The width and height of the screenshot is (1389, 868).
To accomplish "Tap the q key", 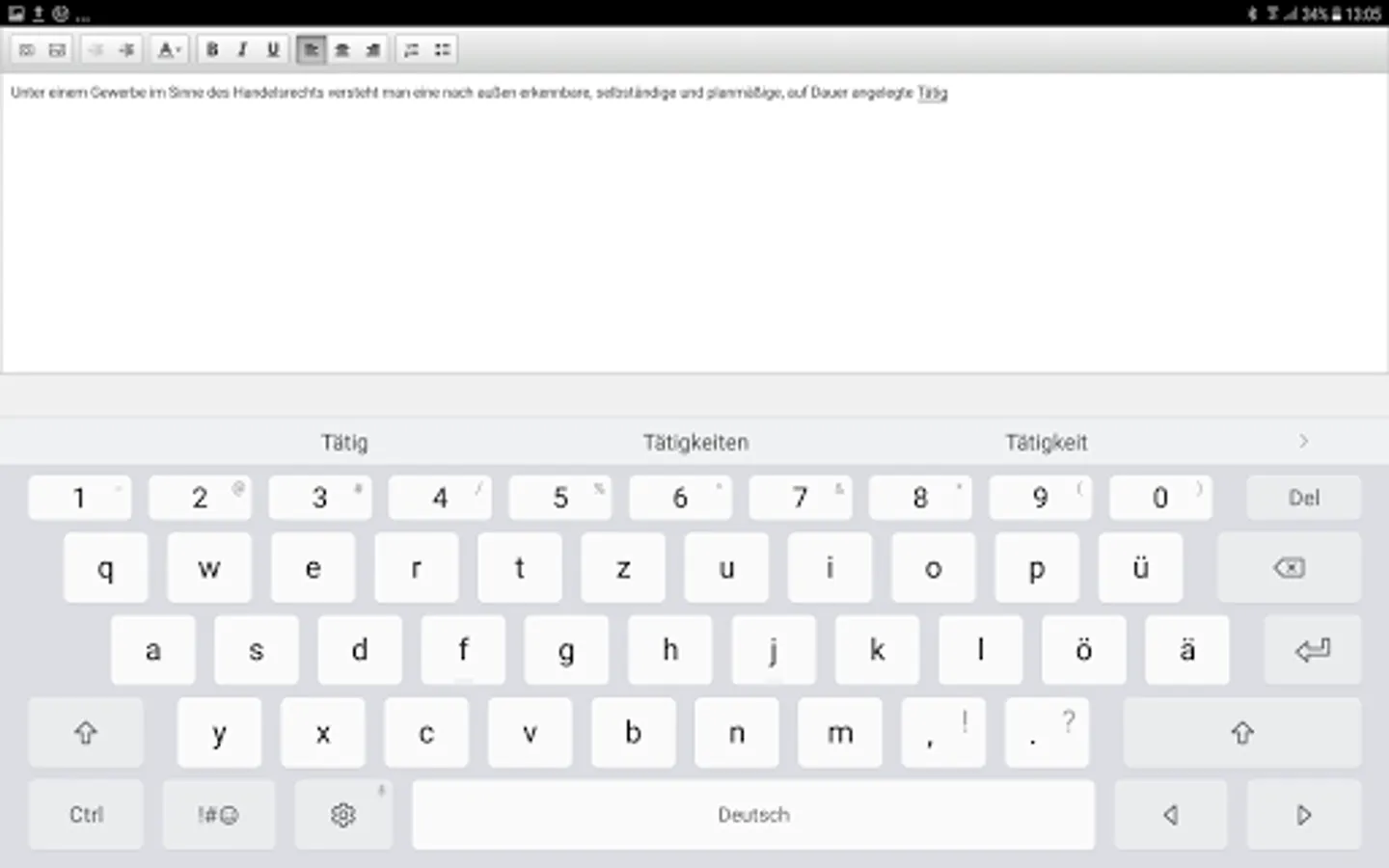I will coord(106,568).
